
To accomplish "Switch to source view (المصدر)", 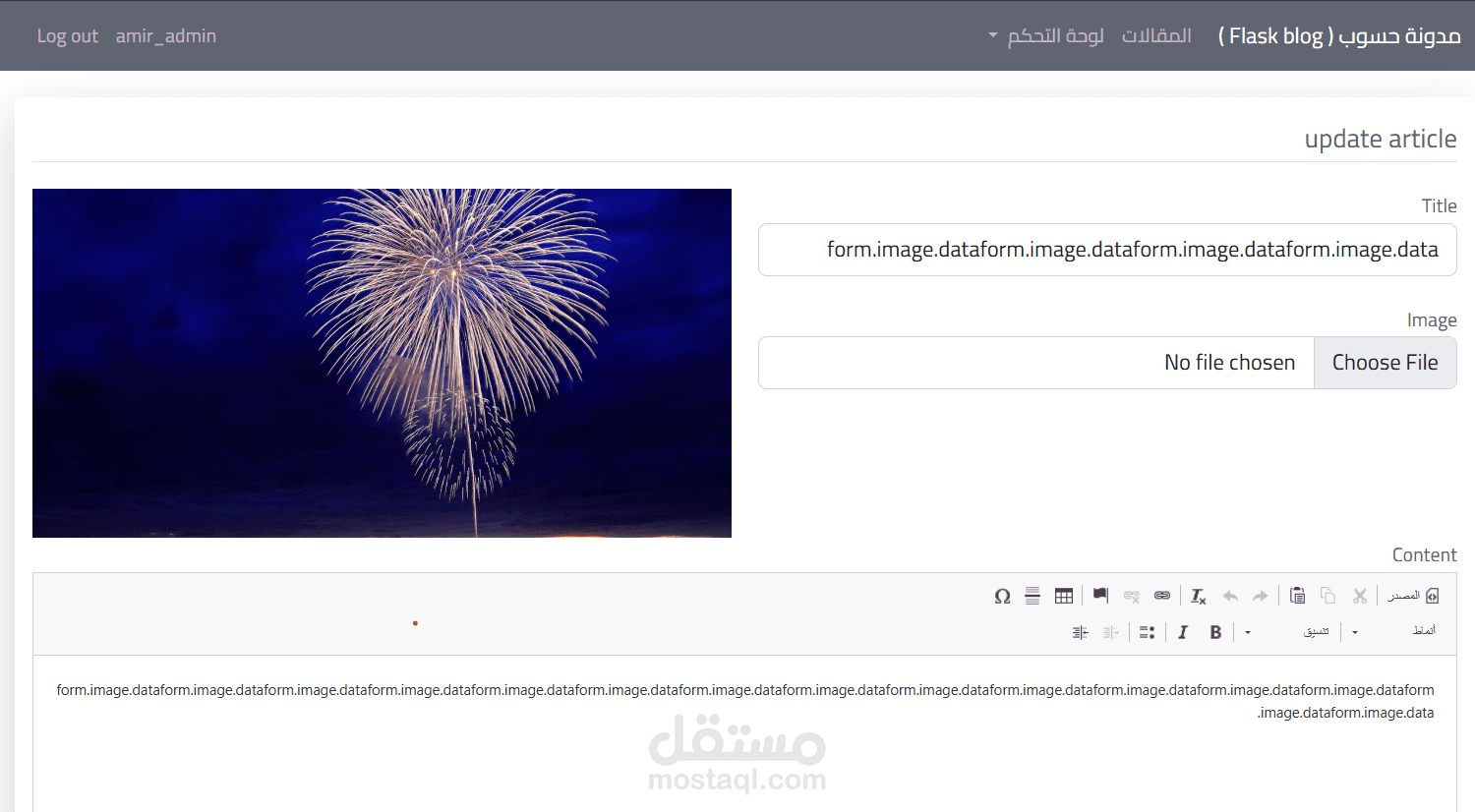I will point(1413,596).
